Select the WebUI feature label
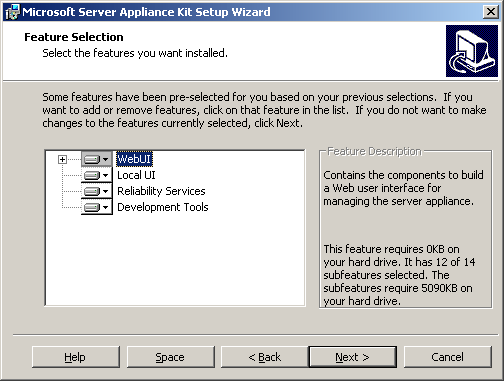This screenshot has height=381, width=504. click(x=134, y=159)
